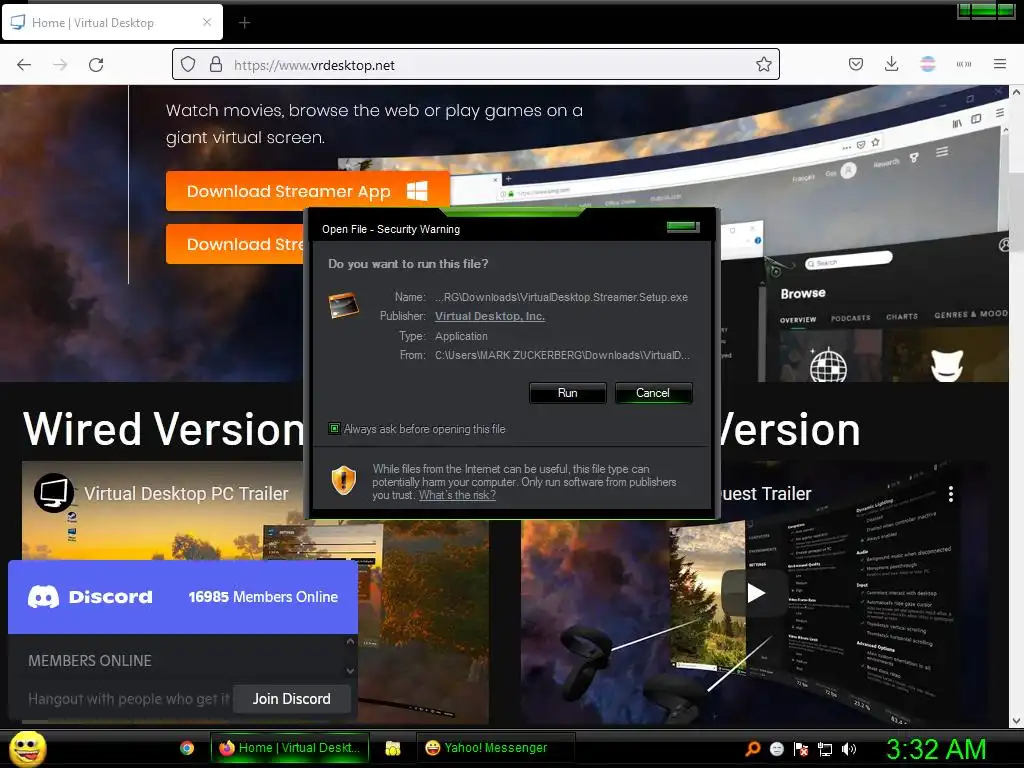Select the C:\Users\MARK ZUCKERBERG From path
This screenshot has width=1024, height=768.
(562, 355)
